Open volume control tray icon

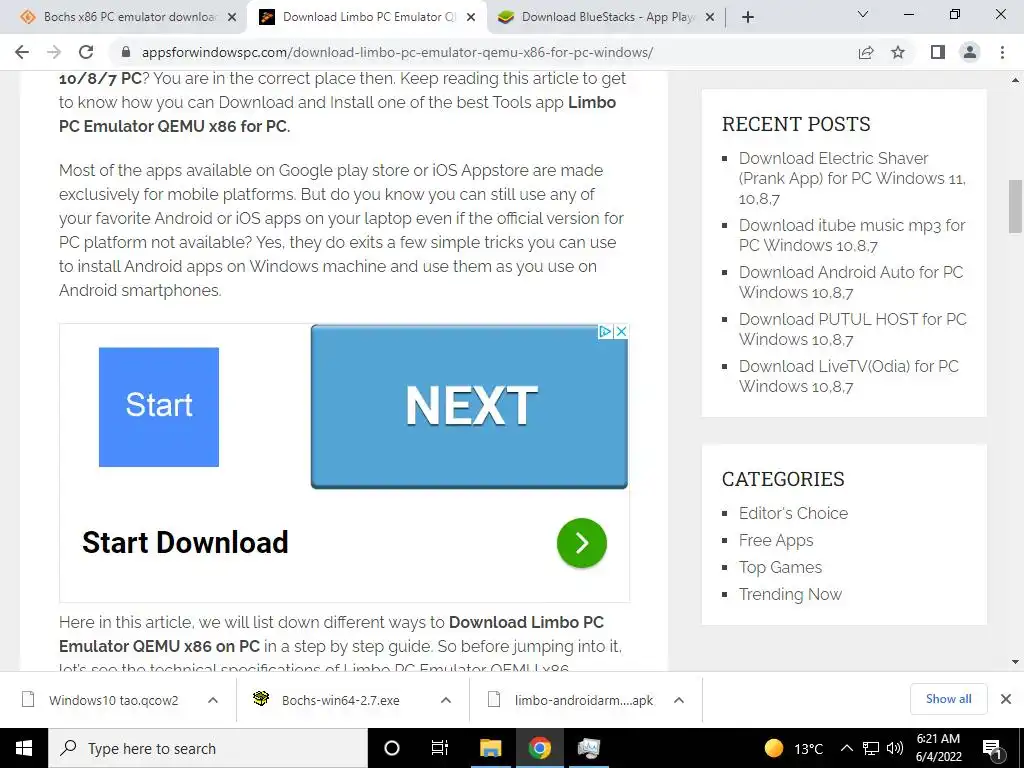click(x=895, y=748)
